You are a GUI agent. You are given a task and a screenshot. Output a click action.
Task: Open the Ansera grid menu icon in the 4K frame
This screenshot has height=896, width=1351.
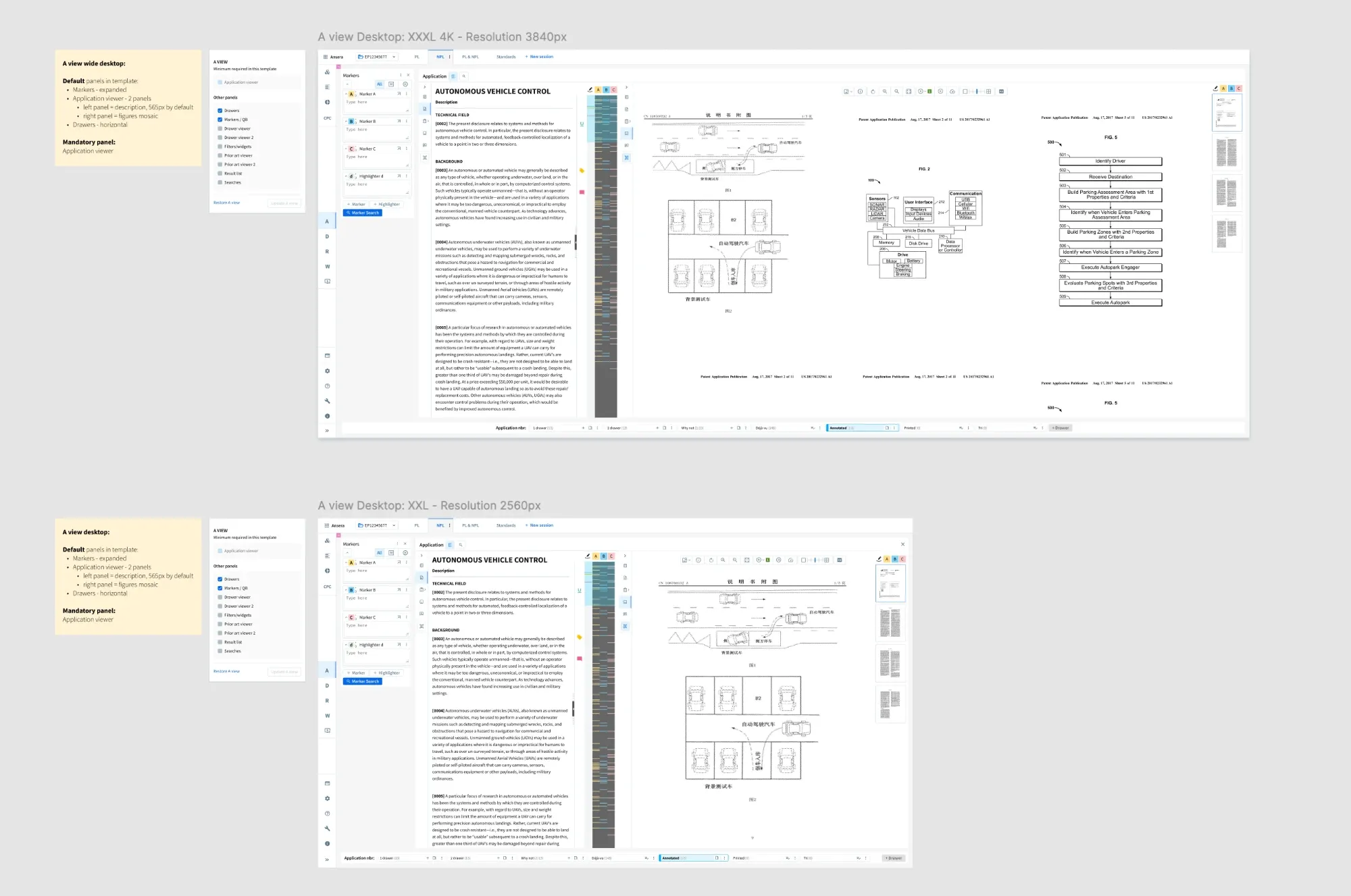pyautogui.click(x=326, y=57)
